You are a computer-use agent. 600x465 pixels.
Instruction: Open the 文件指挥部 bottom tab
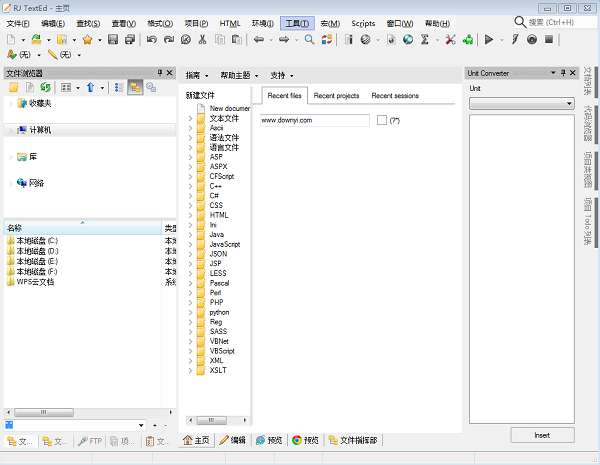tap(354, 440)
